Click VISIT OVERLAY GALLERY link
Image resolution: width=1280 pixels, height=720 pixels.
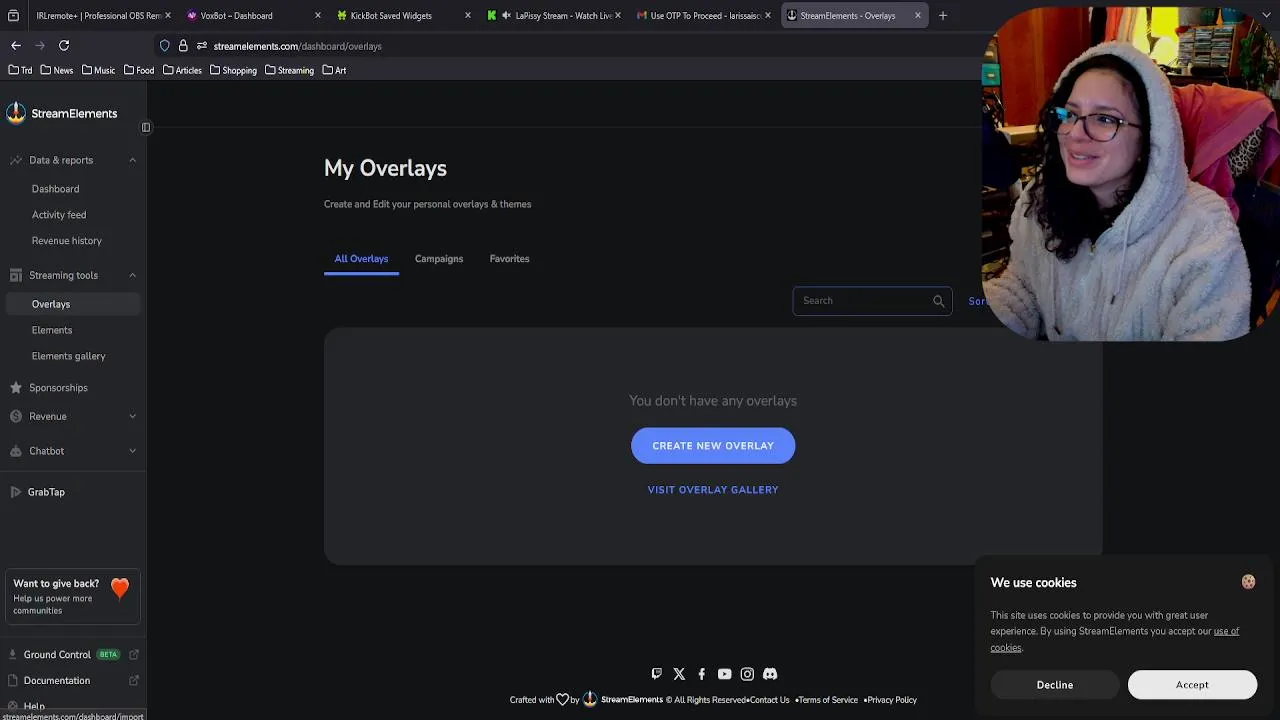click(x=713, y=490)
